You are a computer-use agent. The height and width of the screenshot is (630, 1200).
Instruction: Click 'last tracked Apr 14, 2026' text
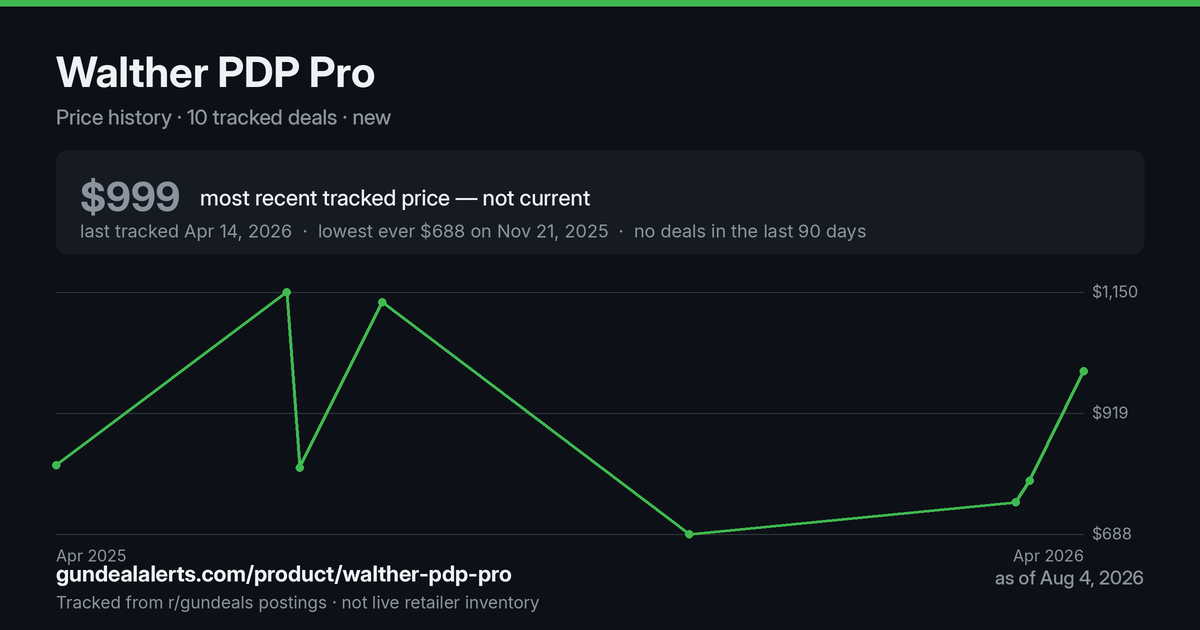[x=186, y=231]
